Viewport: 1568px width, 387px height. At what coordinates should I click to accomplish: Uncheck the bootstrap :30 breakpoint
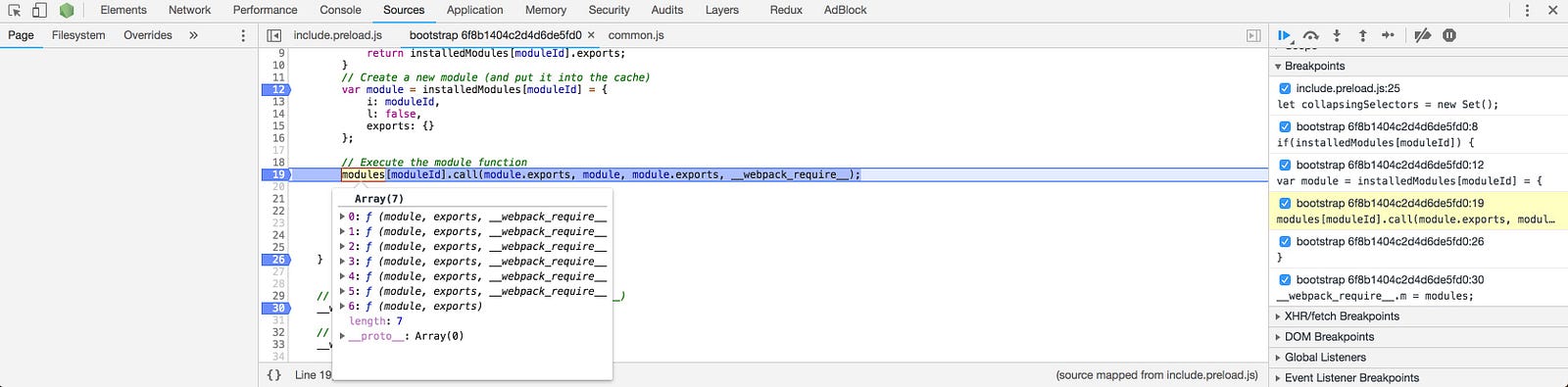click(1285, 279)
